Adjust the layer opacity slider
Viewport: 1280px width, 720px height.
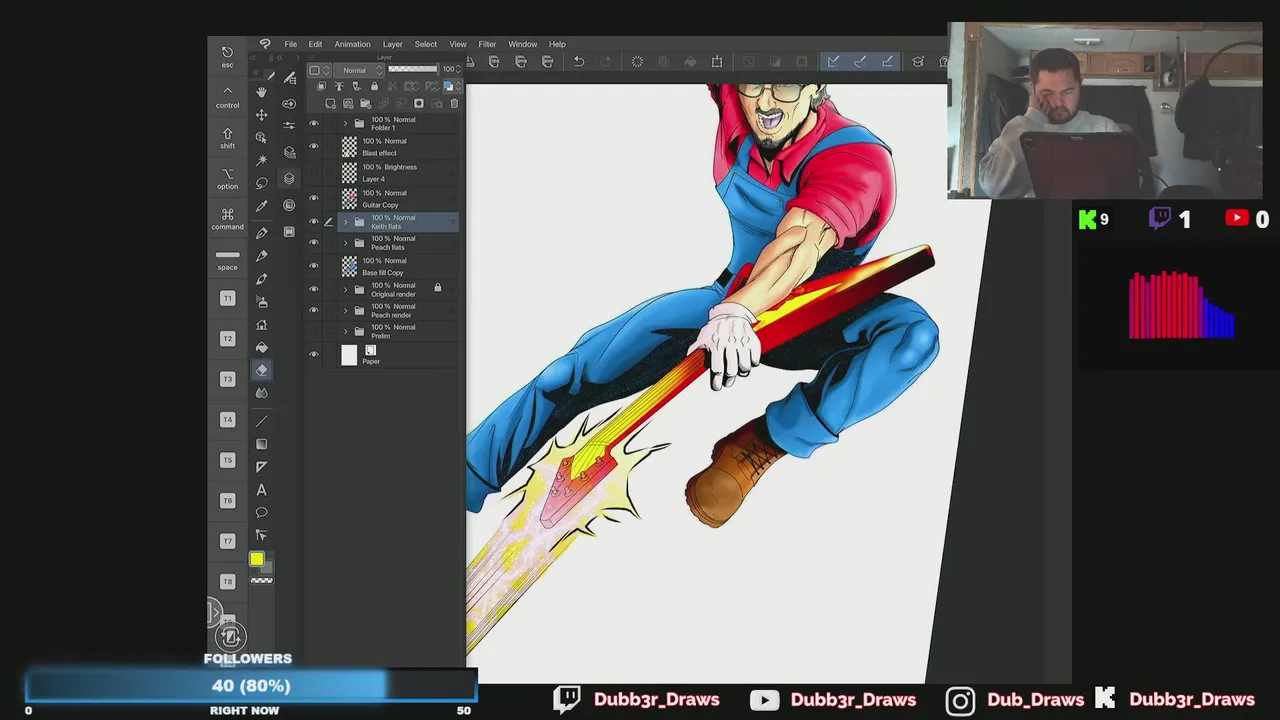[413, 70]
